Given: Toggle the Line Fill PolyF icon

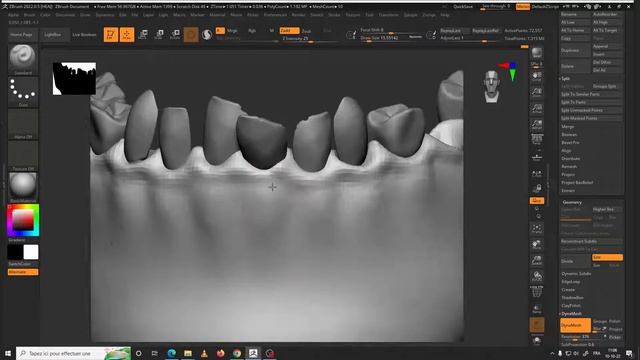Looking at the screenshot, I should pos(537,292).
